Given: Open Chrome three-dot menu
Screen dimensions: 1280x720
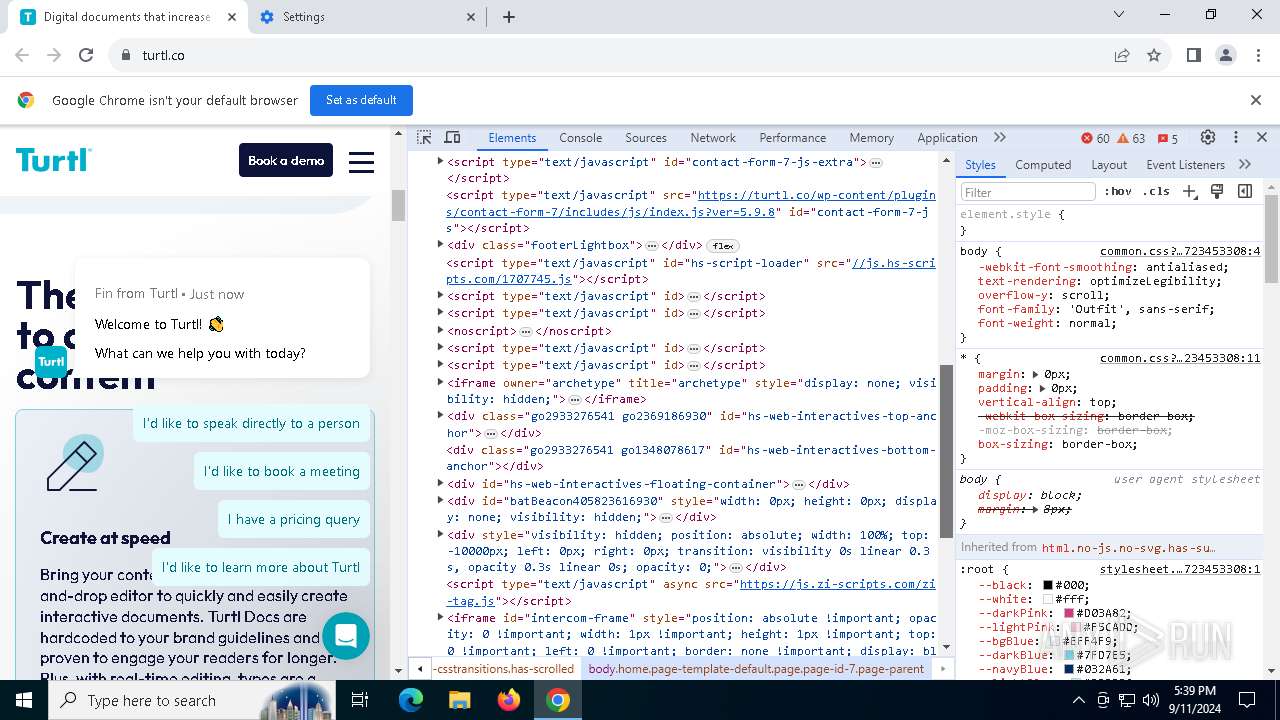Looking at the screenshot, I should pos(1257,56).
